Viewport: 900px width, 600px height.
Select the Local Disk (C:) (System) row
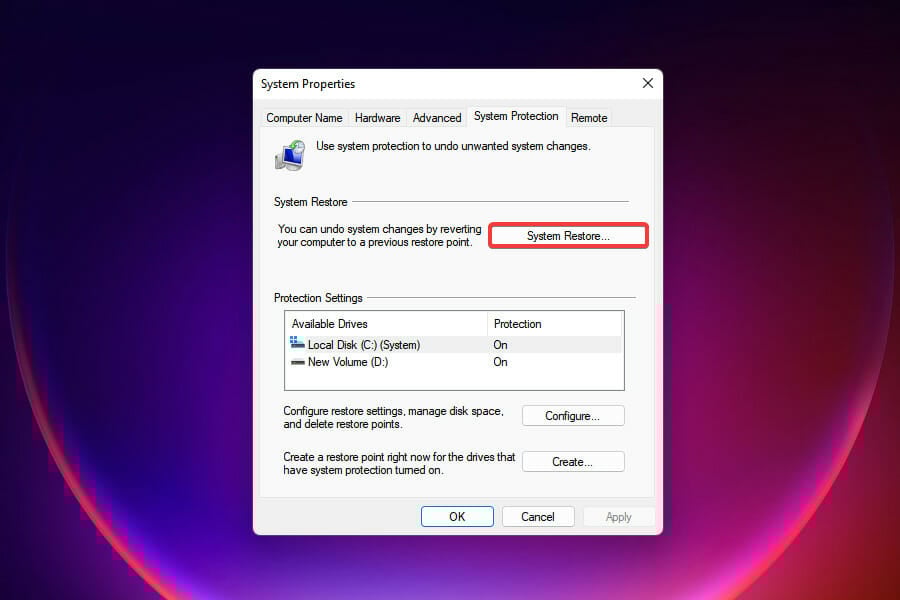click(x=454, y=344)
